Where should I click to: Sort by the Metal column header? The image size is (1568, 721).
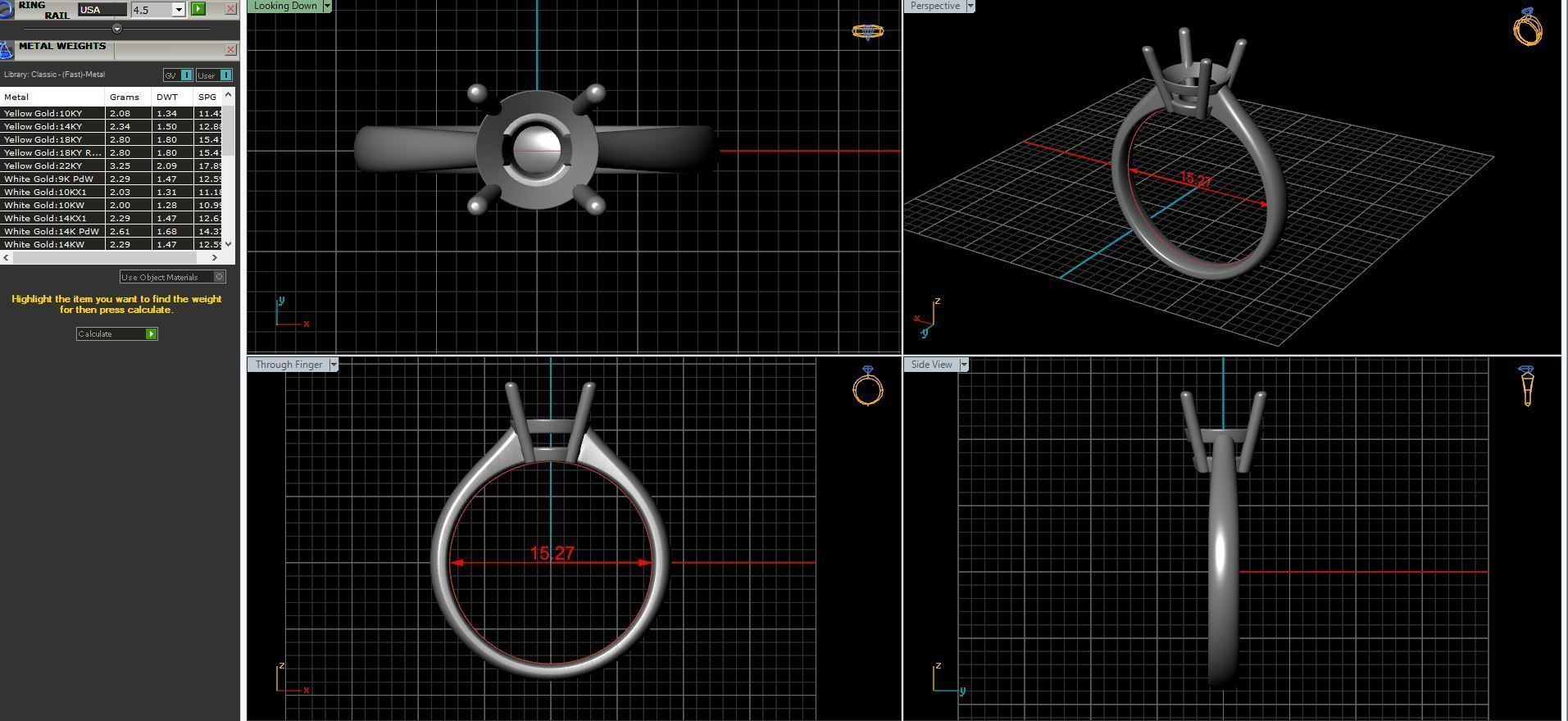(52, 97)
